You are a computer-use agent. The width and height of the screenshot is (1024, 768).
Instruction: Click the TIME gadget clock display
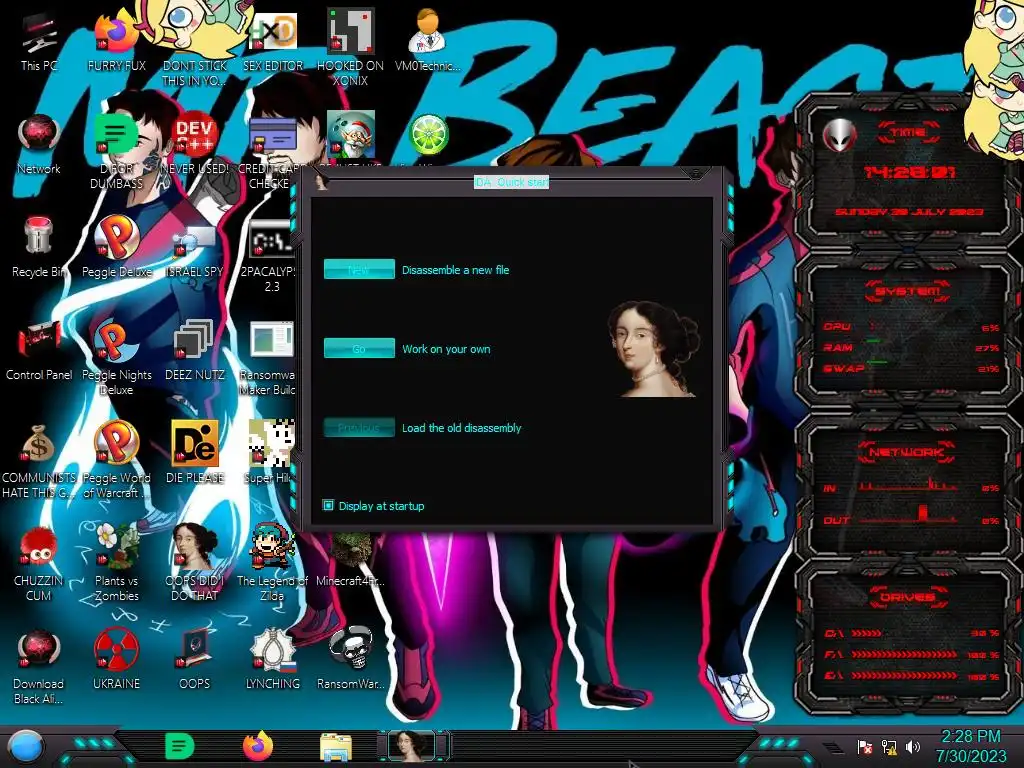coord(909,172)
